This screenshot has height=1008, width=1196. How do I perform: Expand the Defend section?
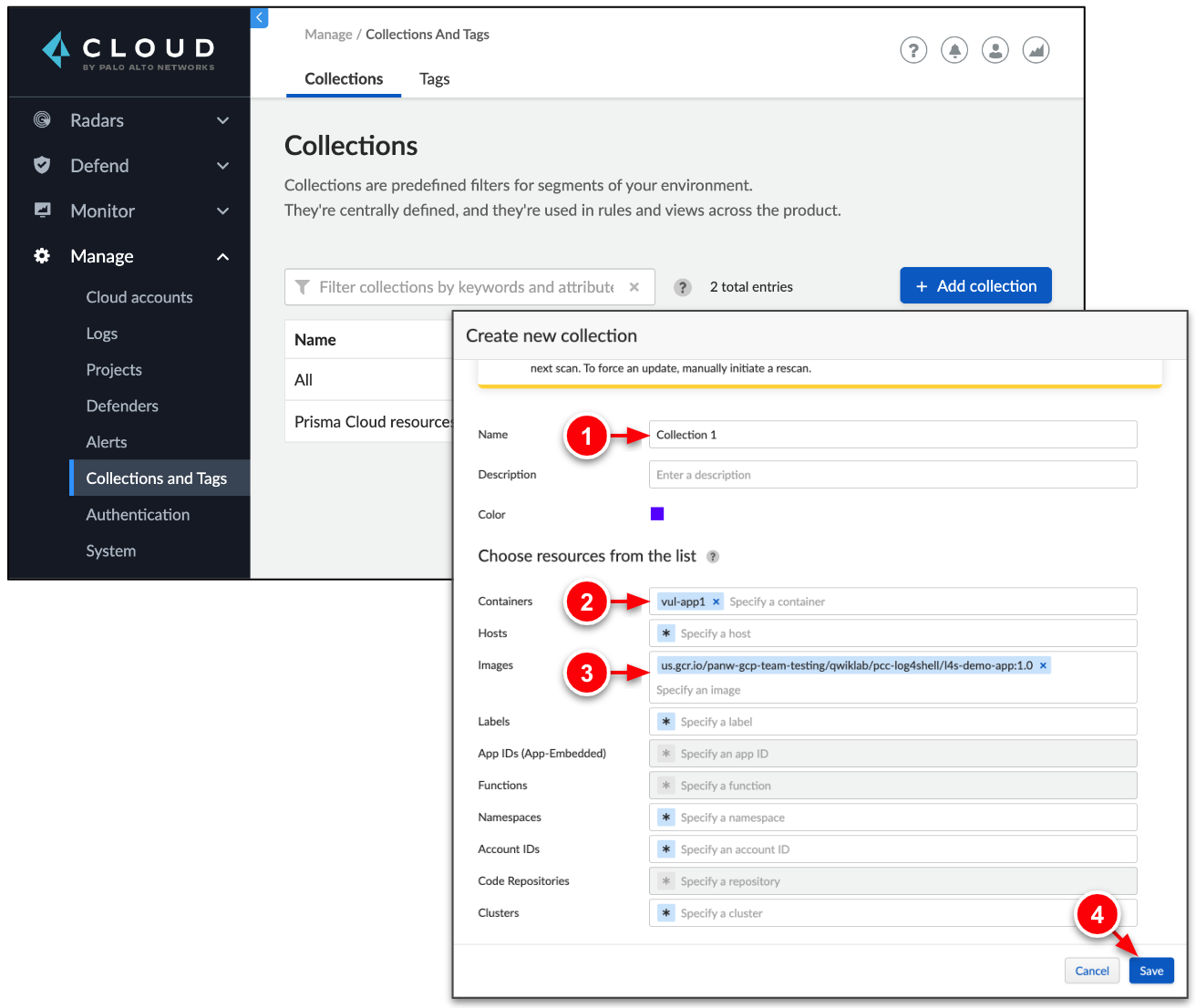pyautogui.click(x=222, y=165)
